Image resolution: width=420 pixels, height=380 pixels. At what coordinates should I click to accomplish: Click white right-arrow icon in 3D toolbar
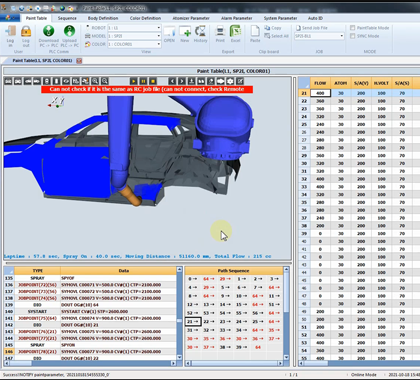coord(220,81)
